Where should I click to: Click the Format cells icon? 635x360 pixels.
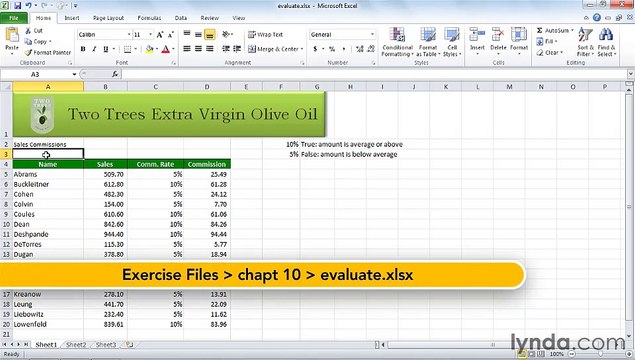tap(519, 35)
